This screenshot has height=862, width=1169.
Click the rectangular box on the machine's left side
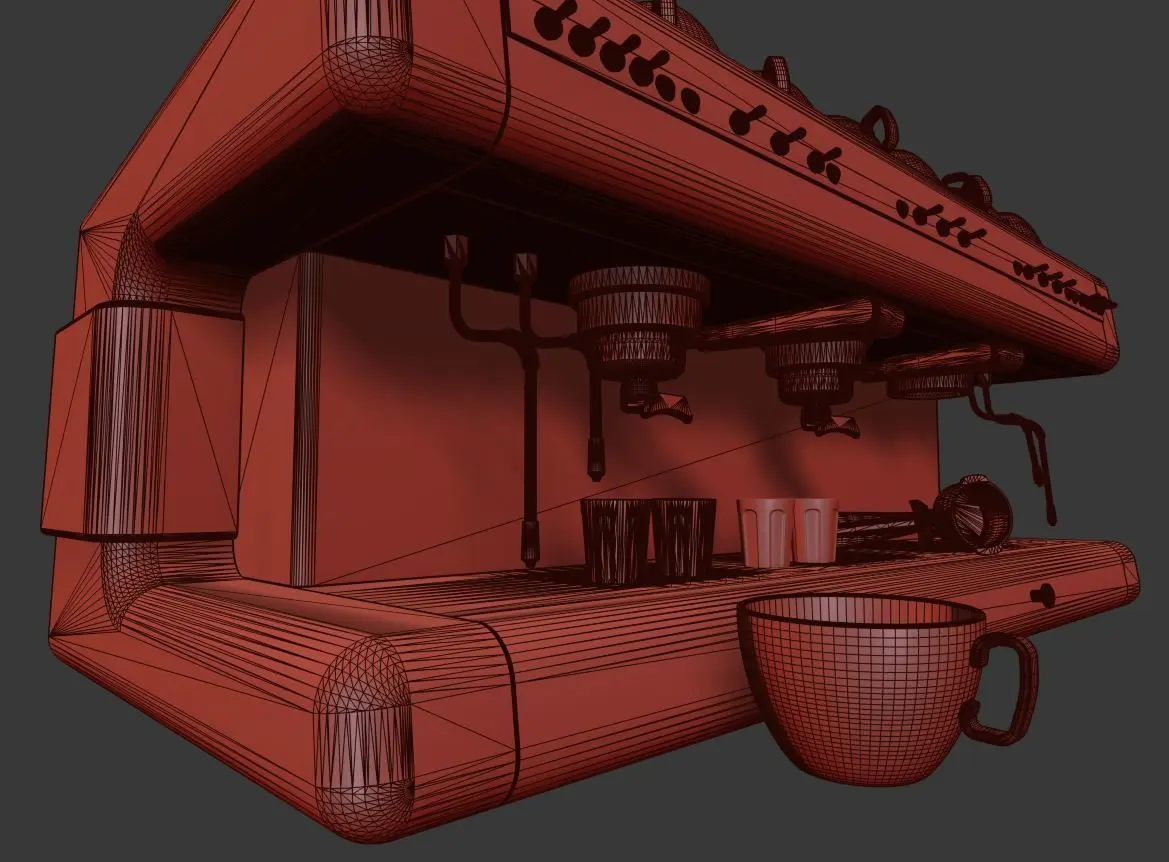[142, 421]
